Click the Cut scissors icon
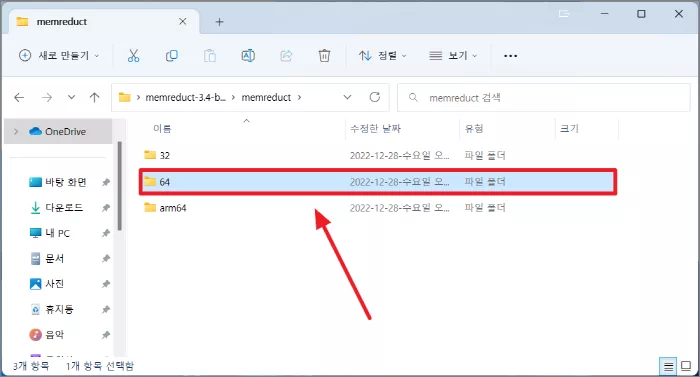 [133, 56]
